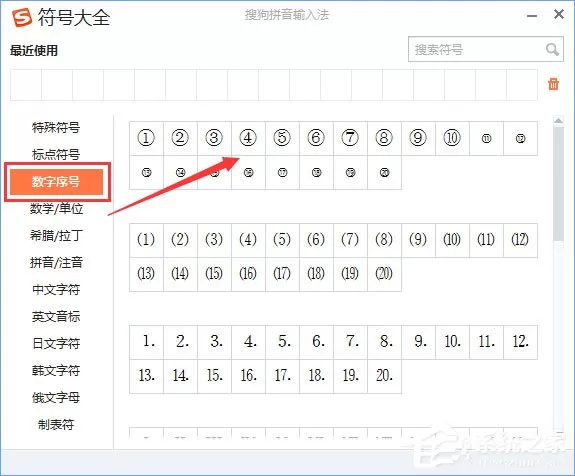The image size is (575, 476).
Task: Open the 标点符号 category
Action: (x=56, y=154)
